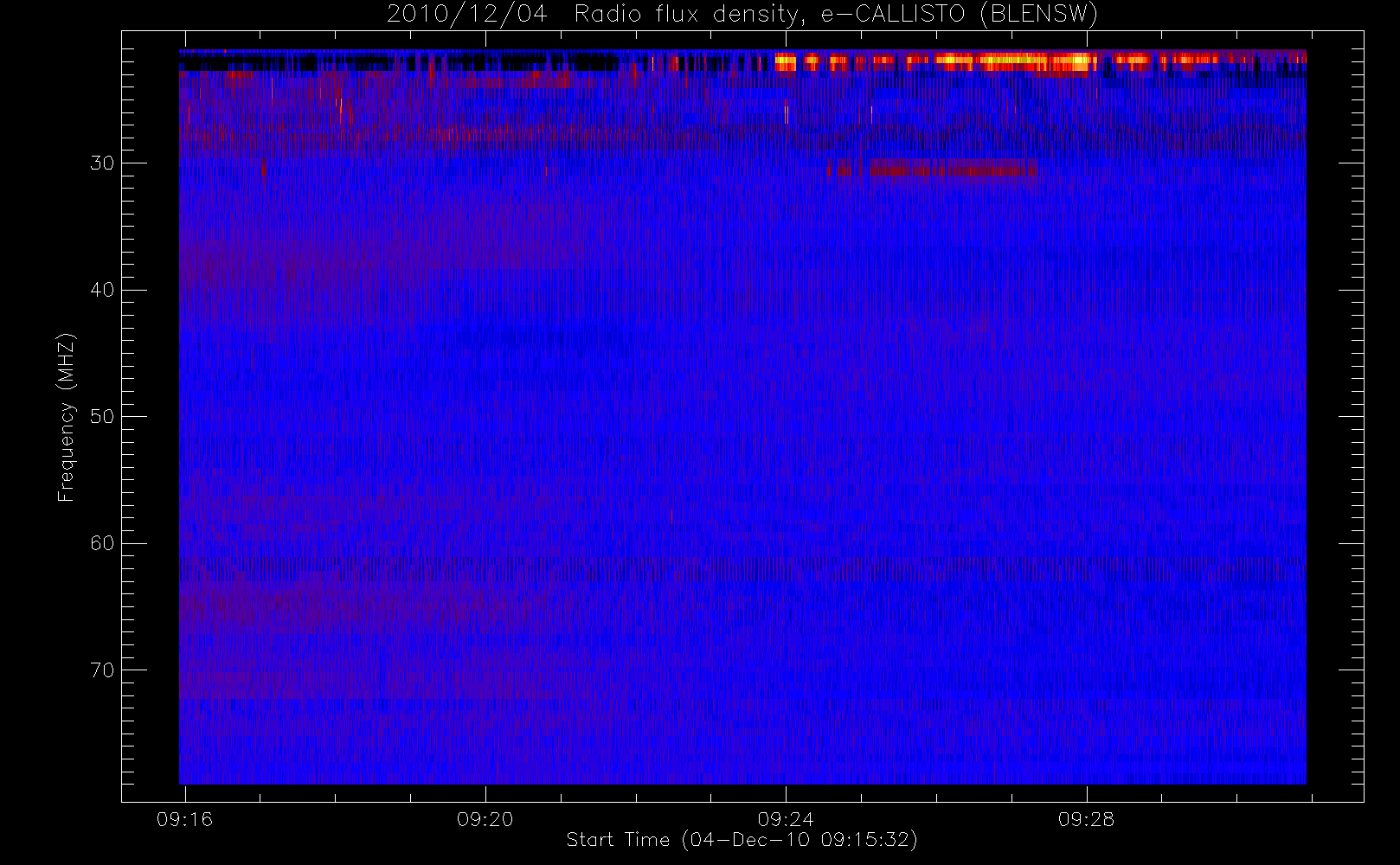Click the 30 MHz frequency tick label
The height and width of the screenshot is (865, 1400).
(x=102, y=163)
